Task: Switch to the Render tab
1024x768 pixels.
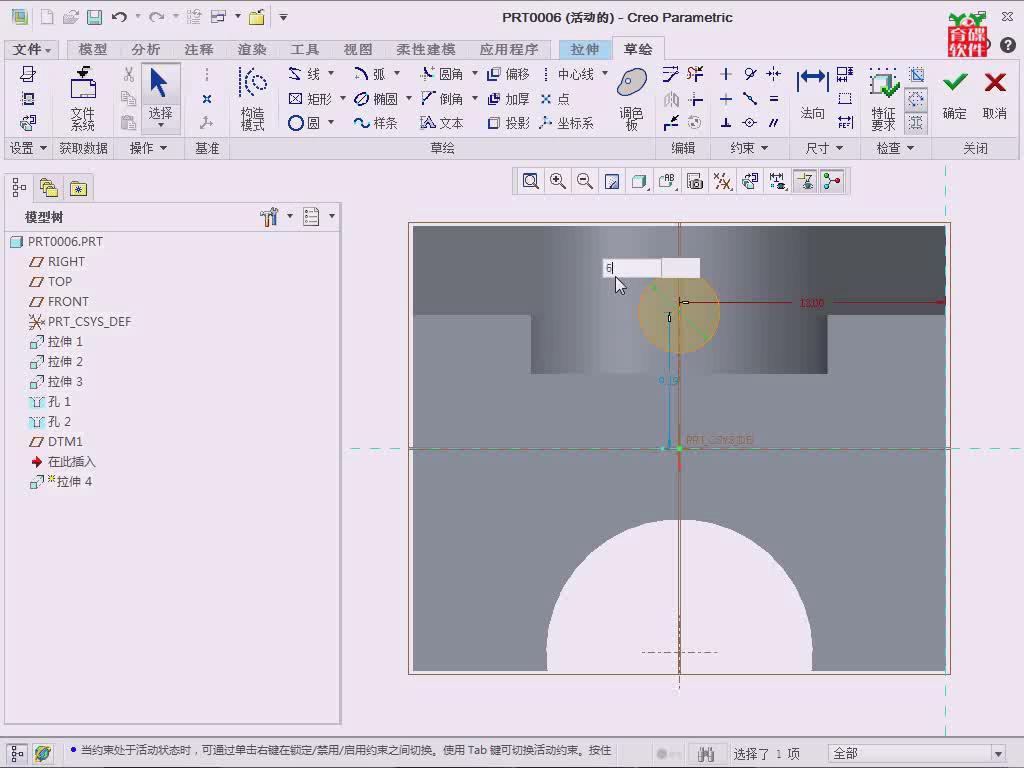Action: click(x=251, y=50)
